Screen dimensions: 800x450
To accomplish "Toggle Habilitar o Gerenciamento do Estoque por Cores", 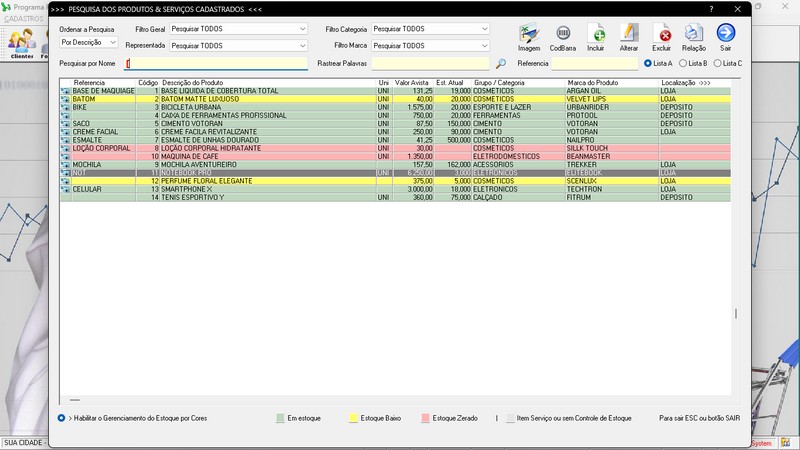I will tap(61, 418).
